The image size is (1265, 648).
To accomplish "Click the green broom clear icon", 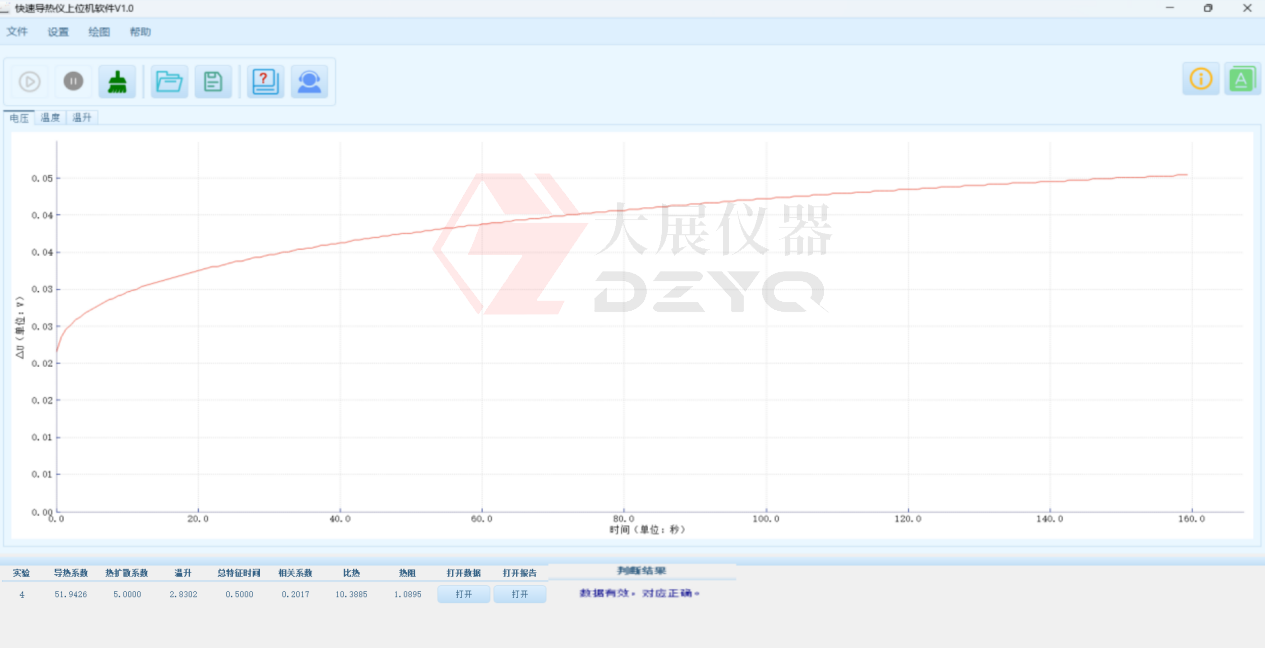I will (x=118, y=82).
